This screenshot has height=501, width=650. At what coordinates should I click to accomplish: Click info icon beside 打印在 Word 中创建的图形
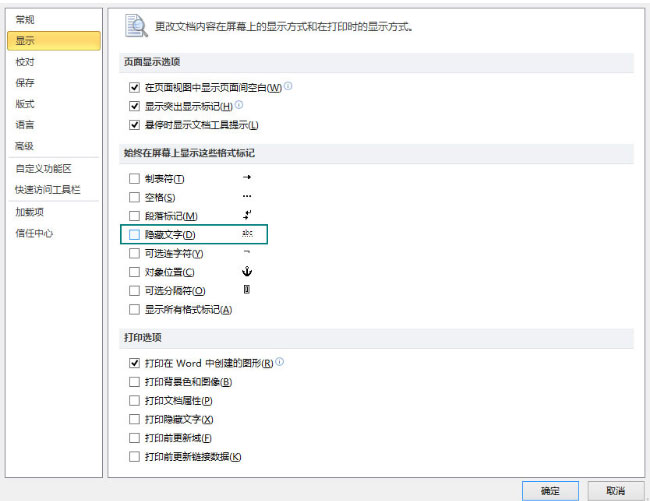coord(279,362)
